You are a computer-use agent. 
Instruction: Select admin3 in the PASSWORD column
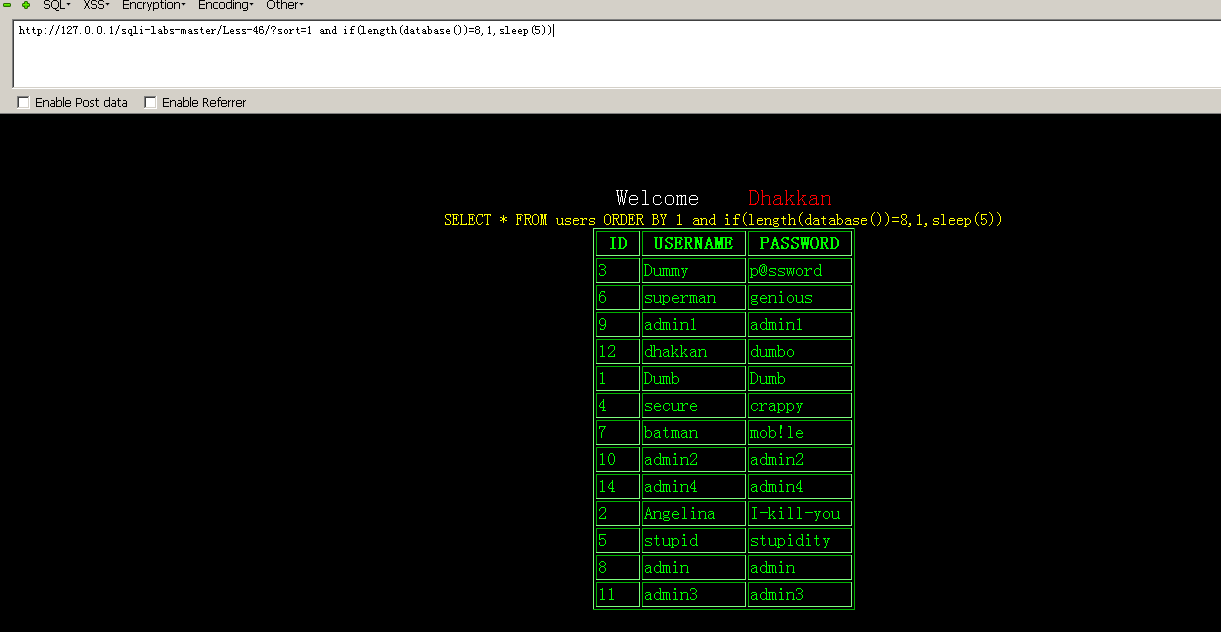800,595
